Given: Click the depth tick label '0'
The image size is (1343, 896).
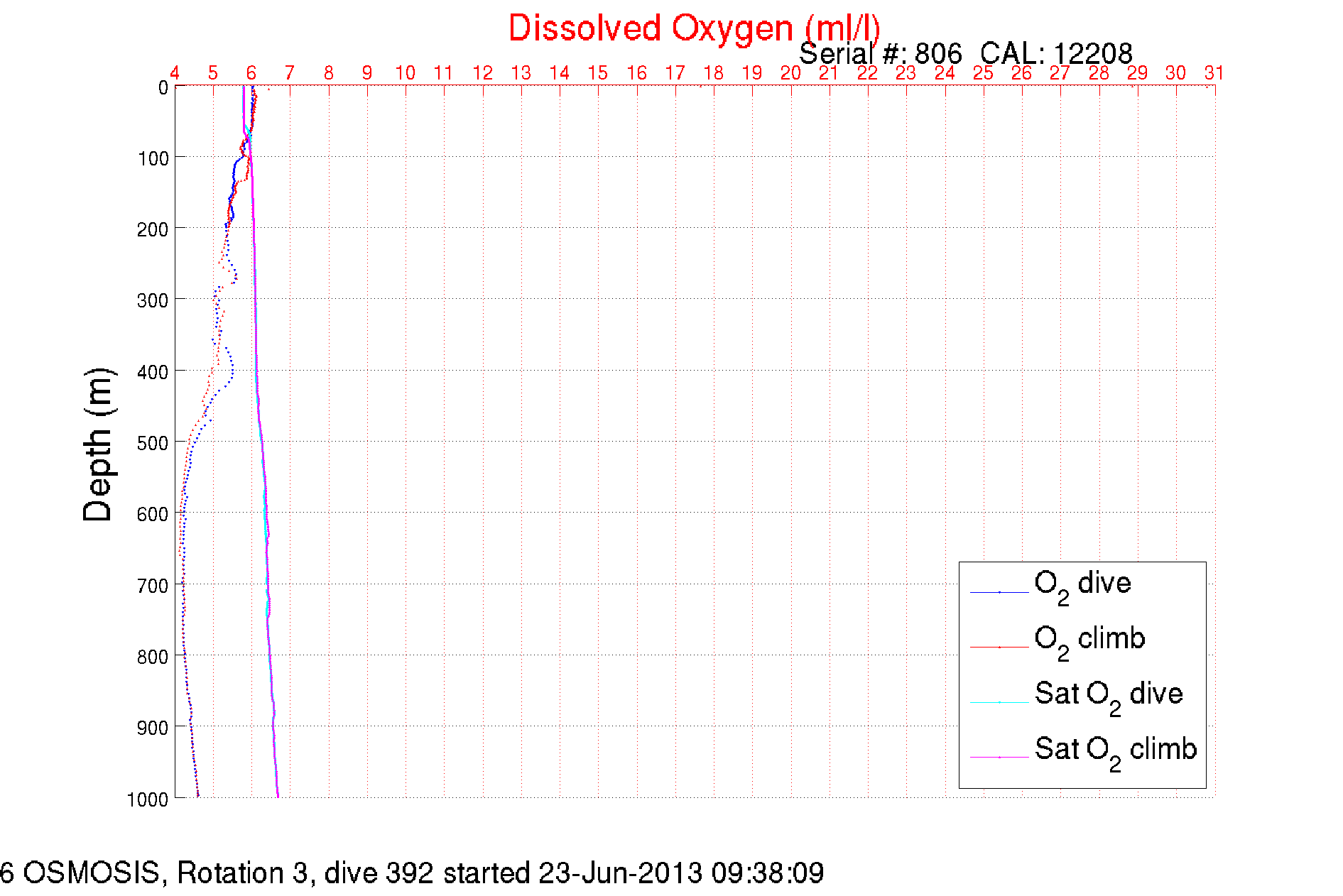Looking at the screenshot, I should (163, 88).
